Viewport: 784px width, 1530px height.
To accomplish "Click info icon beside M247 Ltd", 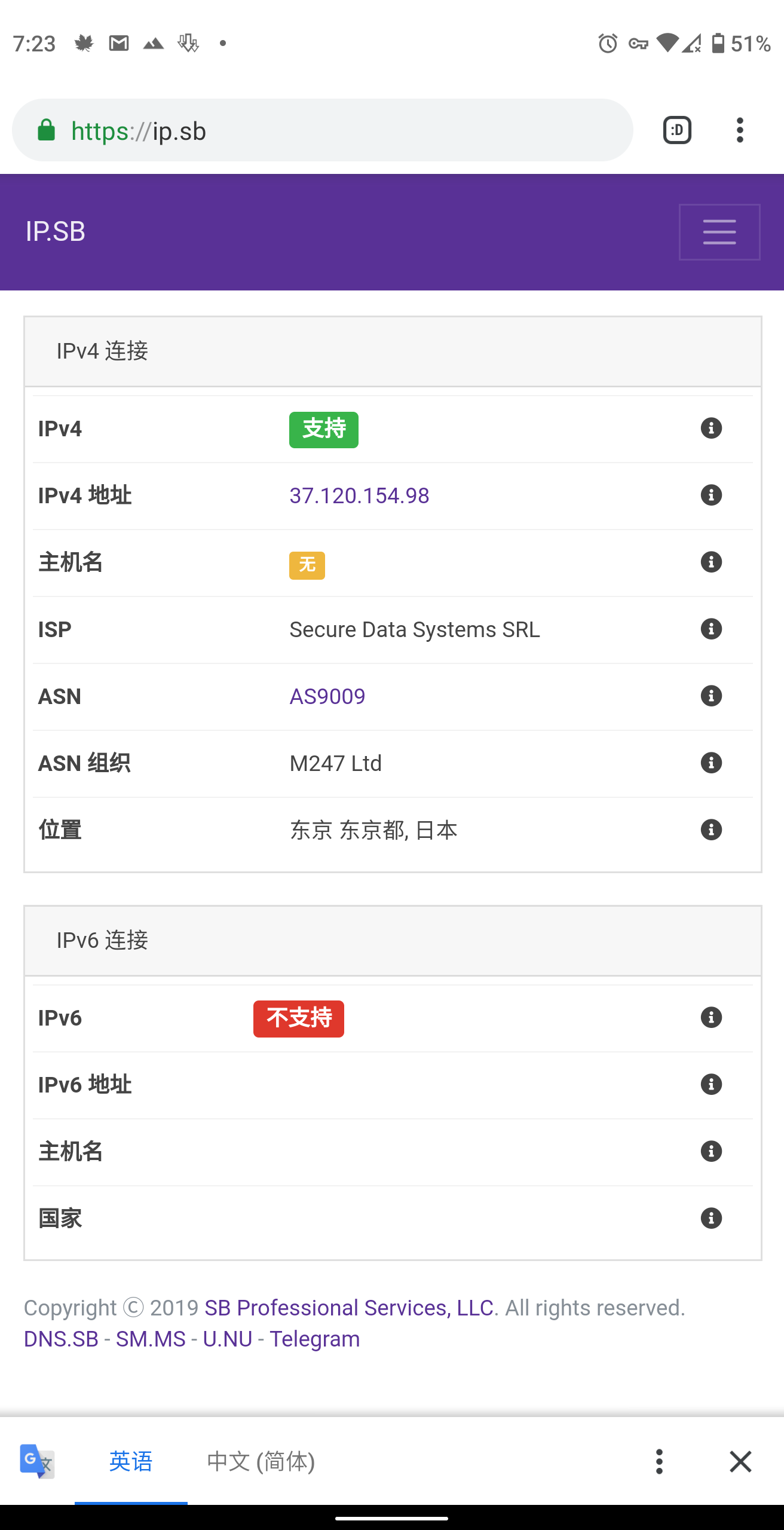I will [x=711, y=763].
